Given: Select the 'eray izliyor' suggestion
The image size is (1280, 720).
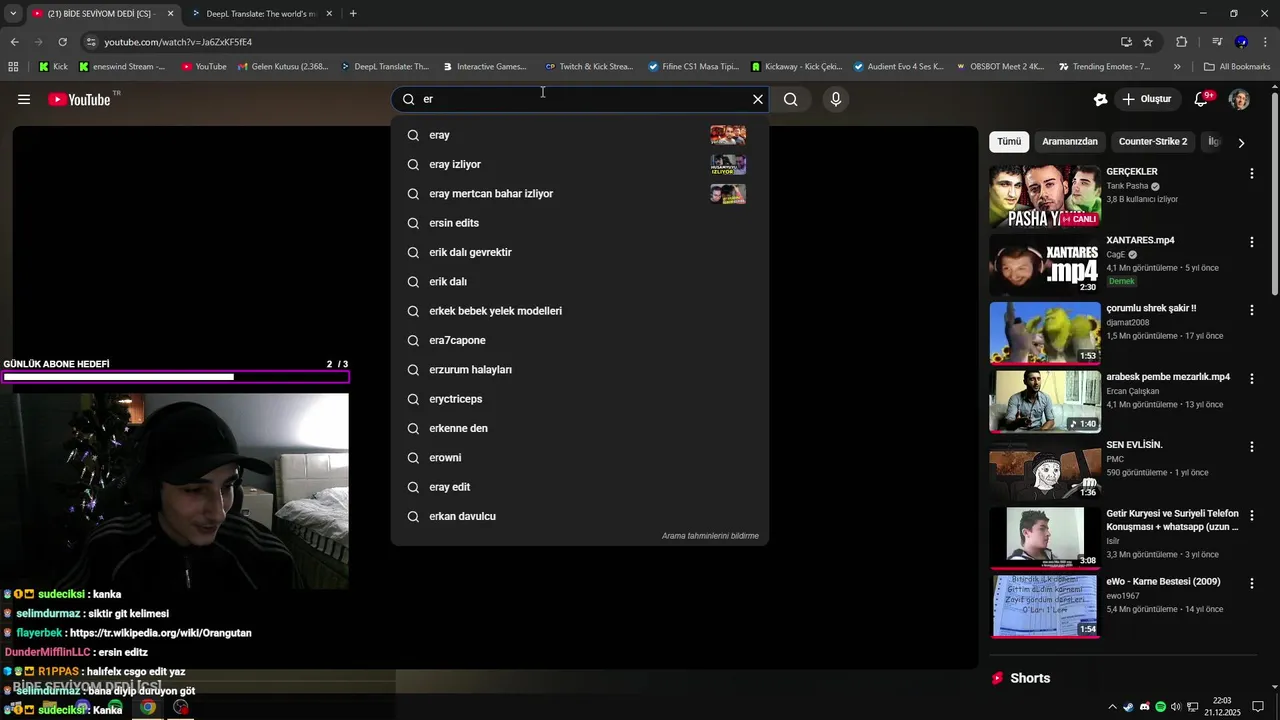Looking at the screenshot, I should click(x=580, y=164).
